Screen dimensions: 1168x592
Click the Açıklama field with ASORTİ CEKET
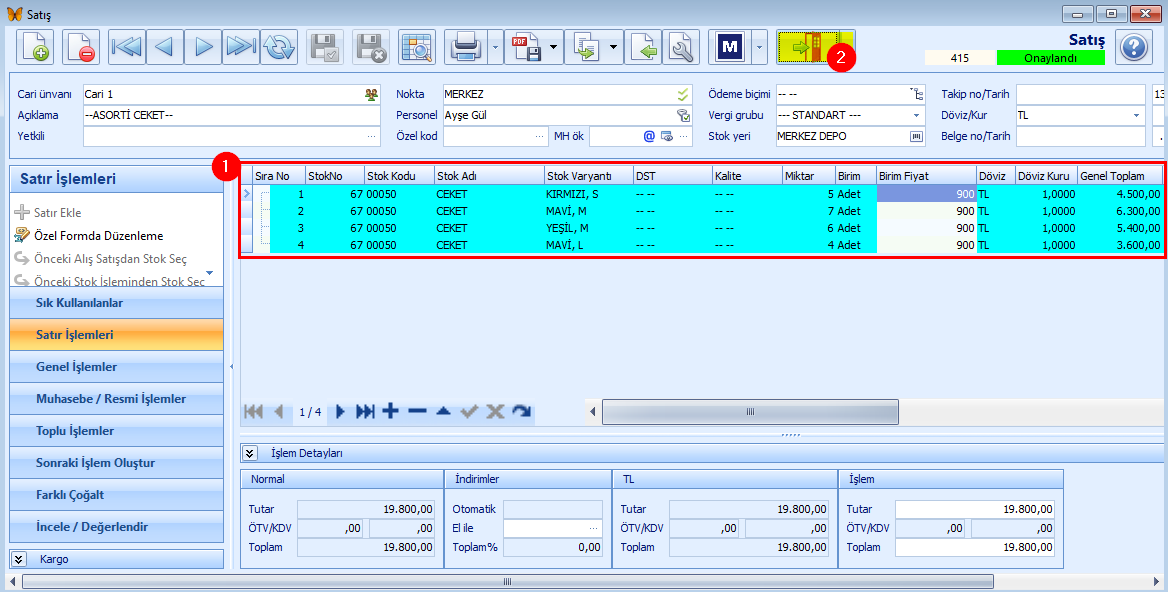point(232,115)
